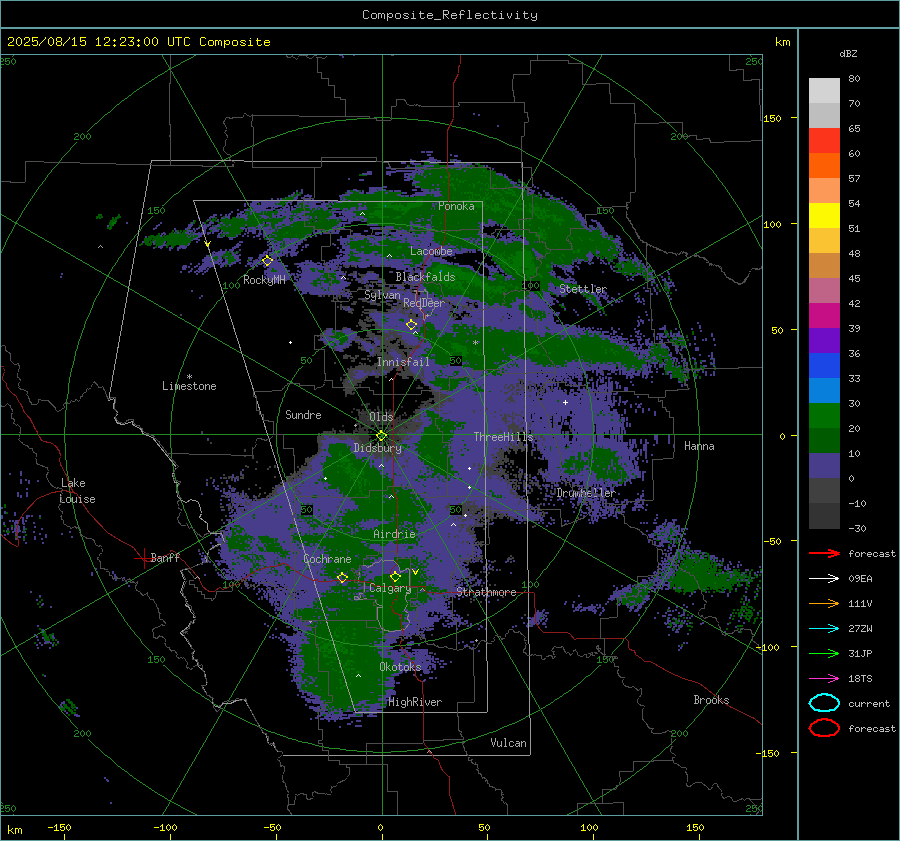900x841 pixels.
Task: Click the Ponoka city label
Action: 456,207
